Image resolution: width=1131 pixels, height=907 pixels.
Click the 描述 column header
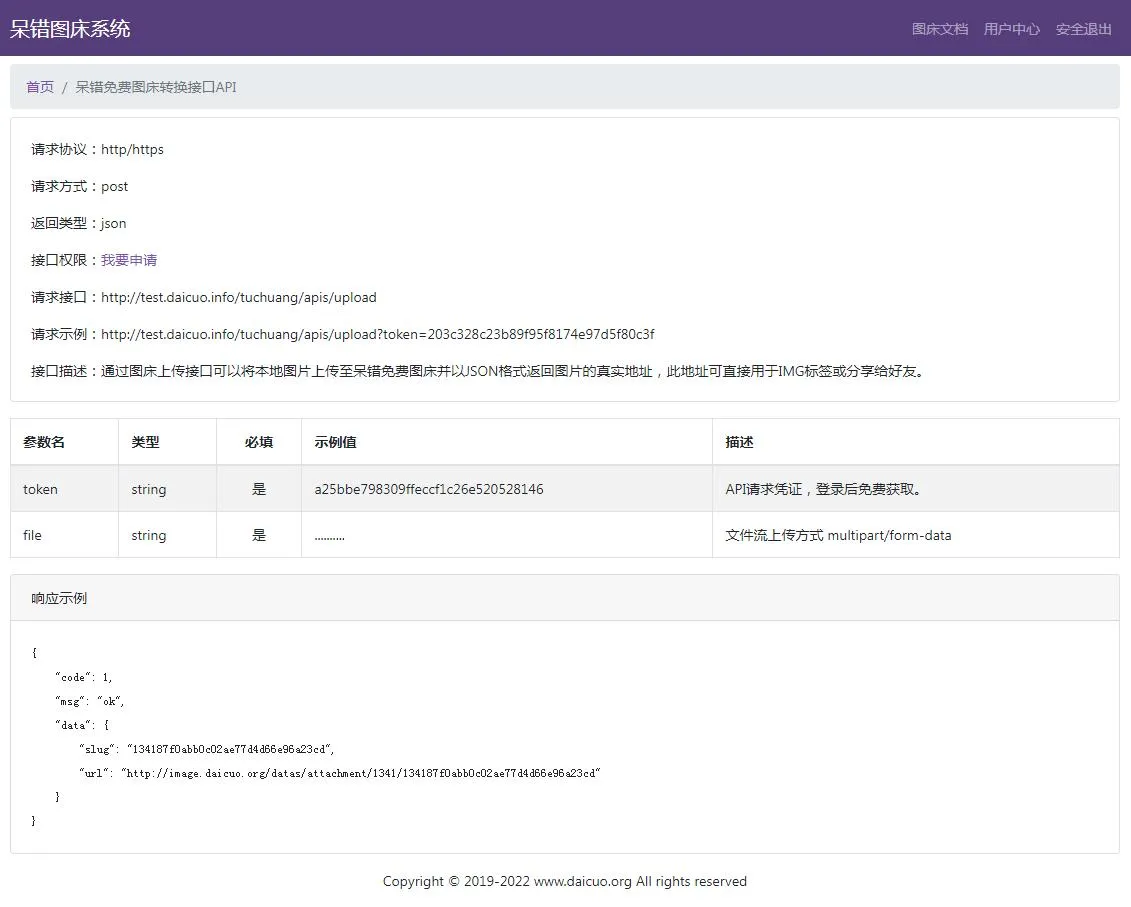coord(739,442)
